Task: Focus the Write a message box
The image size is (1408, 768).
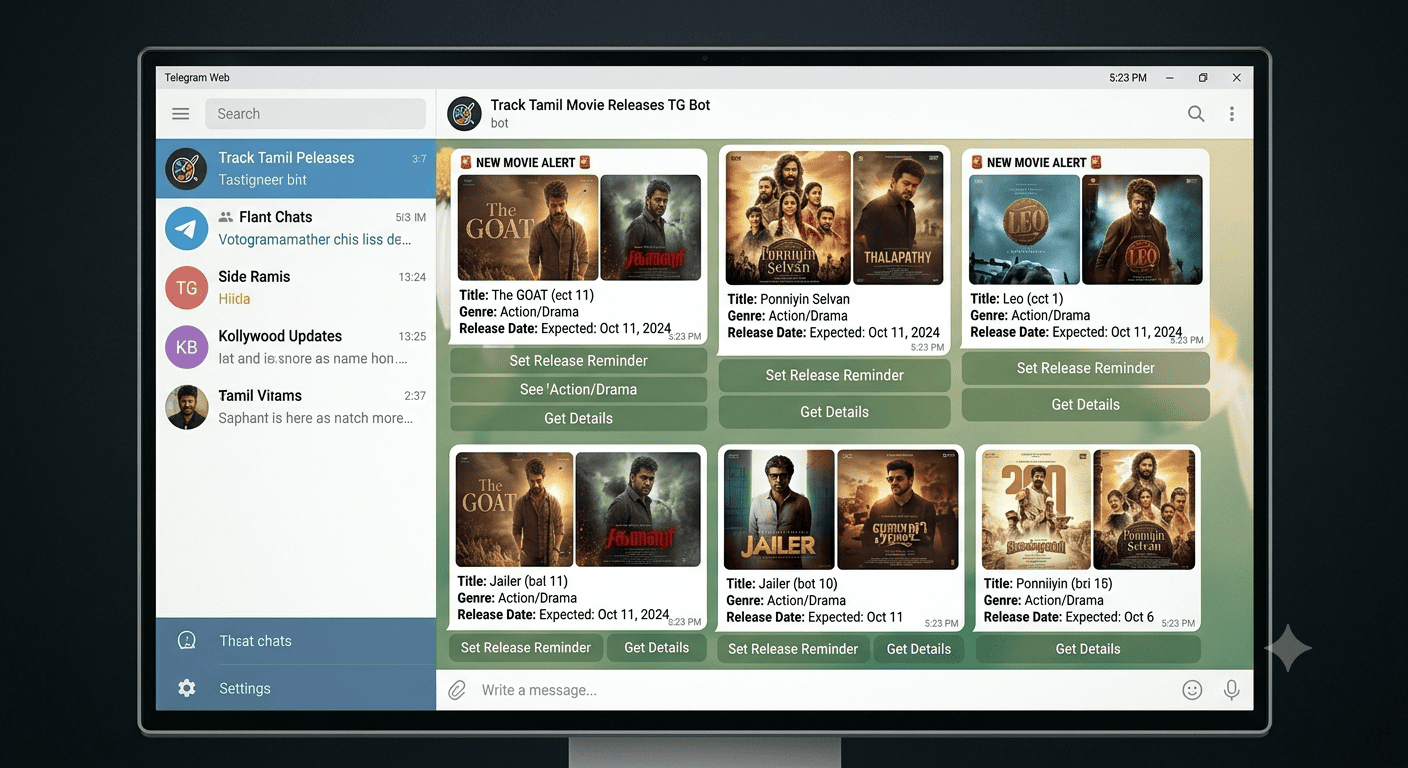Action: coord(825,690)
